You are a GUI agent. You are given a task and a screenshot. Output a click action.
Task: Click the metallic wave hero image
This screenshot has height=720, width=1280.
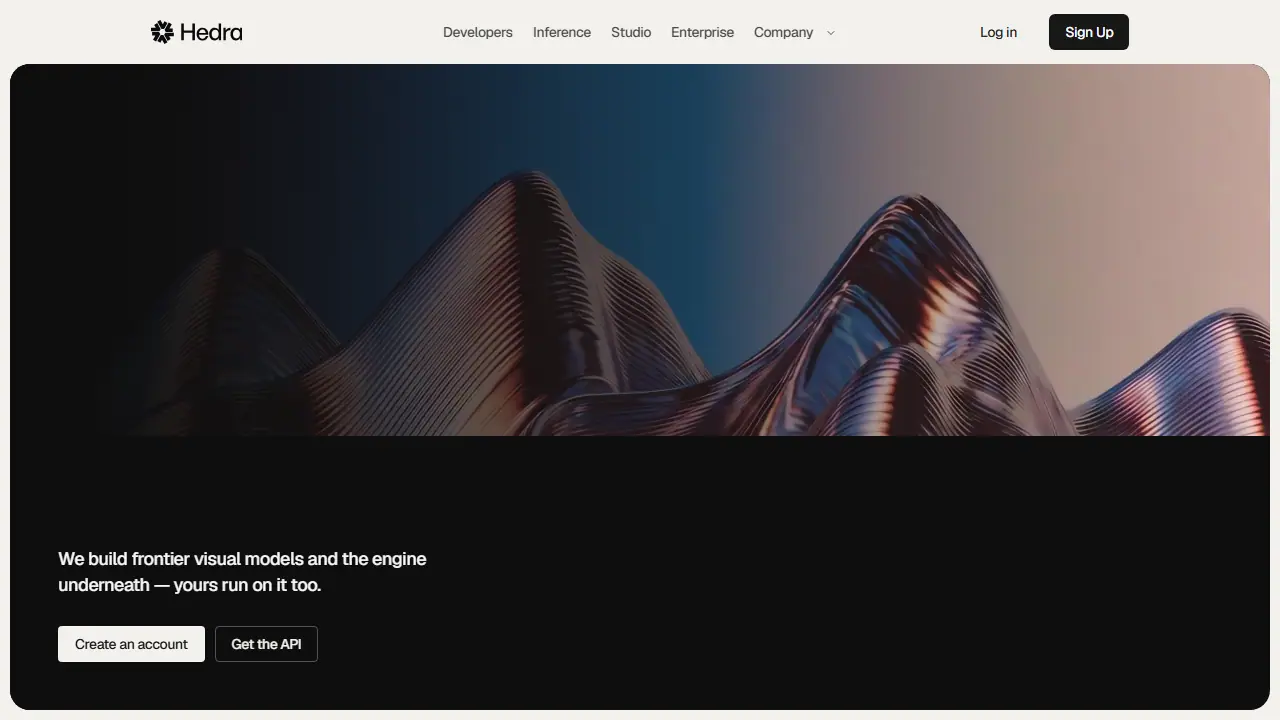click(x=640, y=250)
